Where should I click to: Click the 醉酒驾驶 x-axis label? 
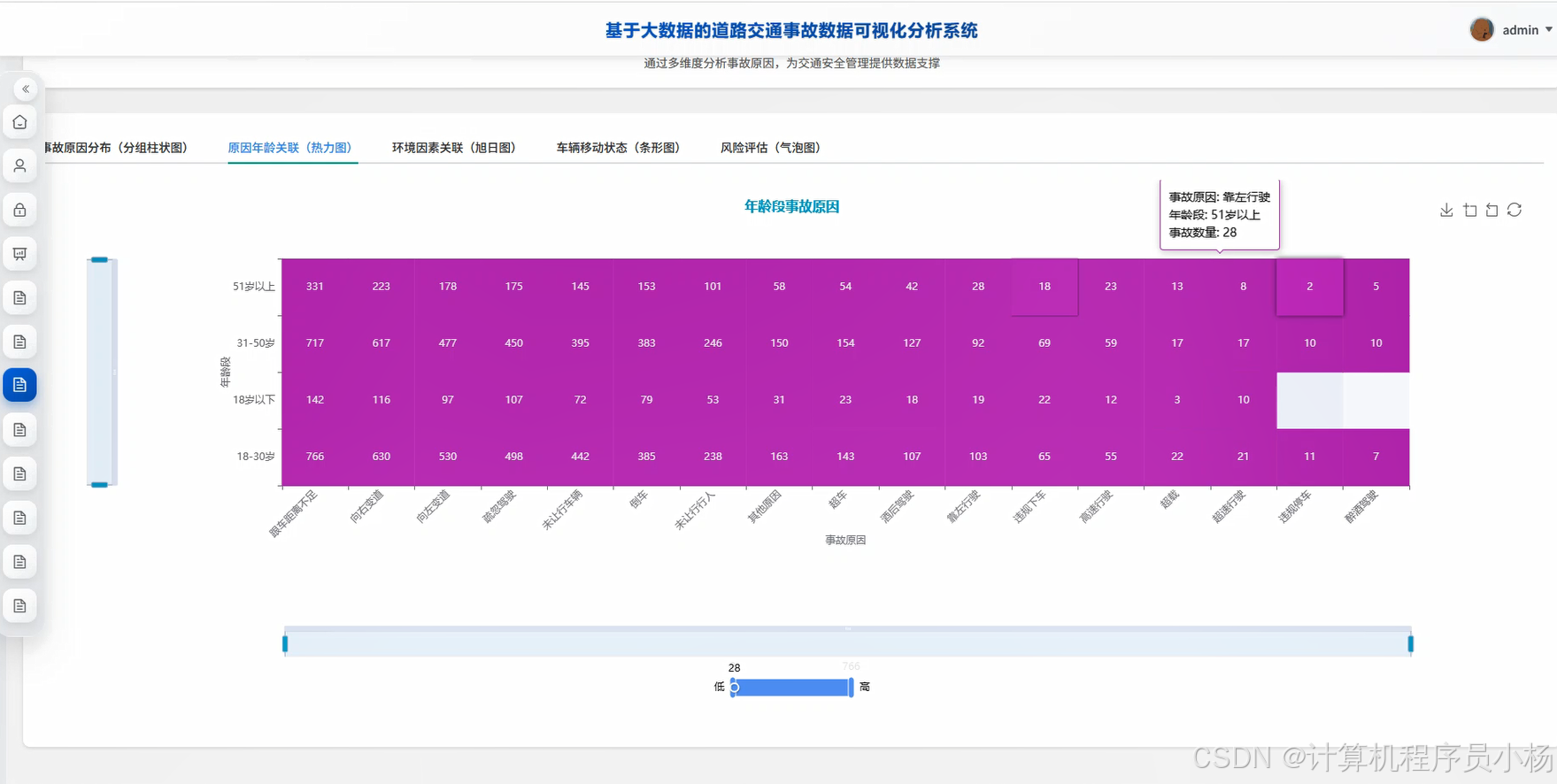[1361, 506]
